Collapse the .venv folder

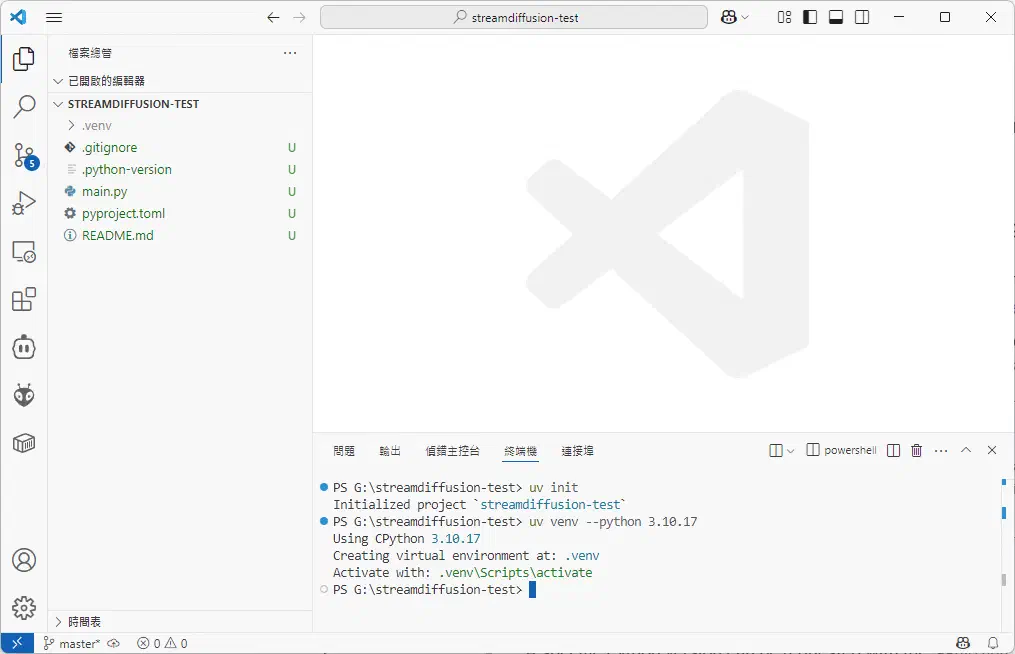coord(96,125)
